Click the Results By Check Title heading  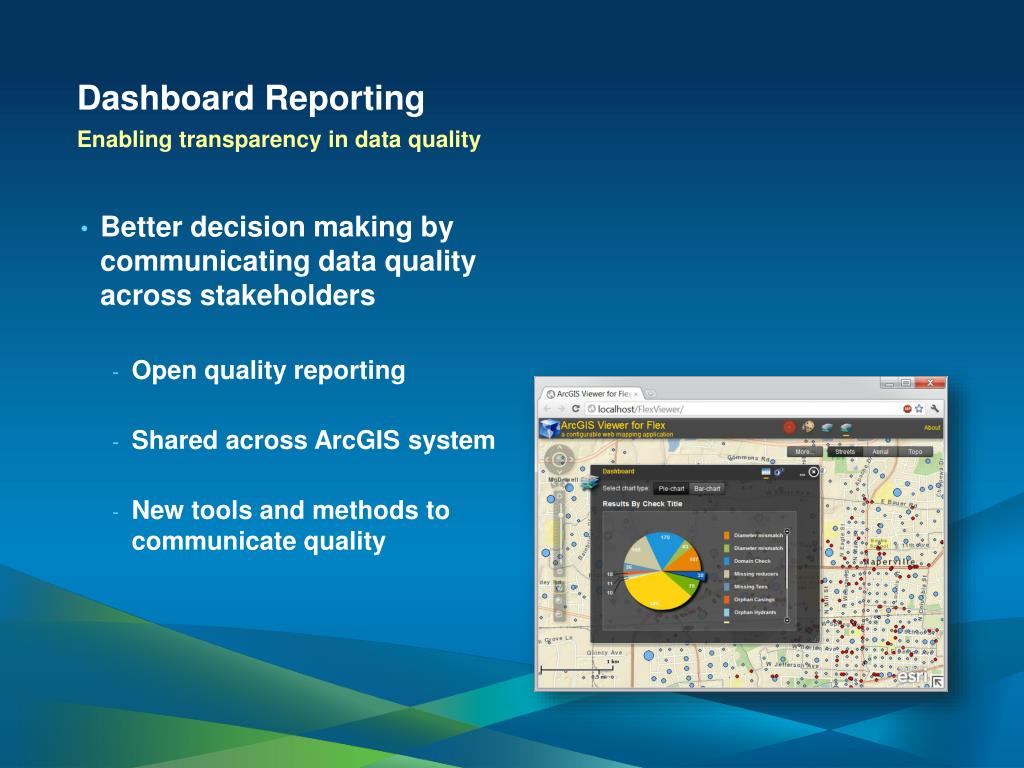643,504
